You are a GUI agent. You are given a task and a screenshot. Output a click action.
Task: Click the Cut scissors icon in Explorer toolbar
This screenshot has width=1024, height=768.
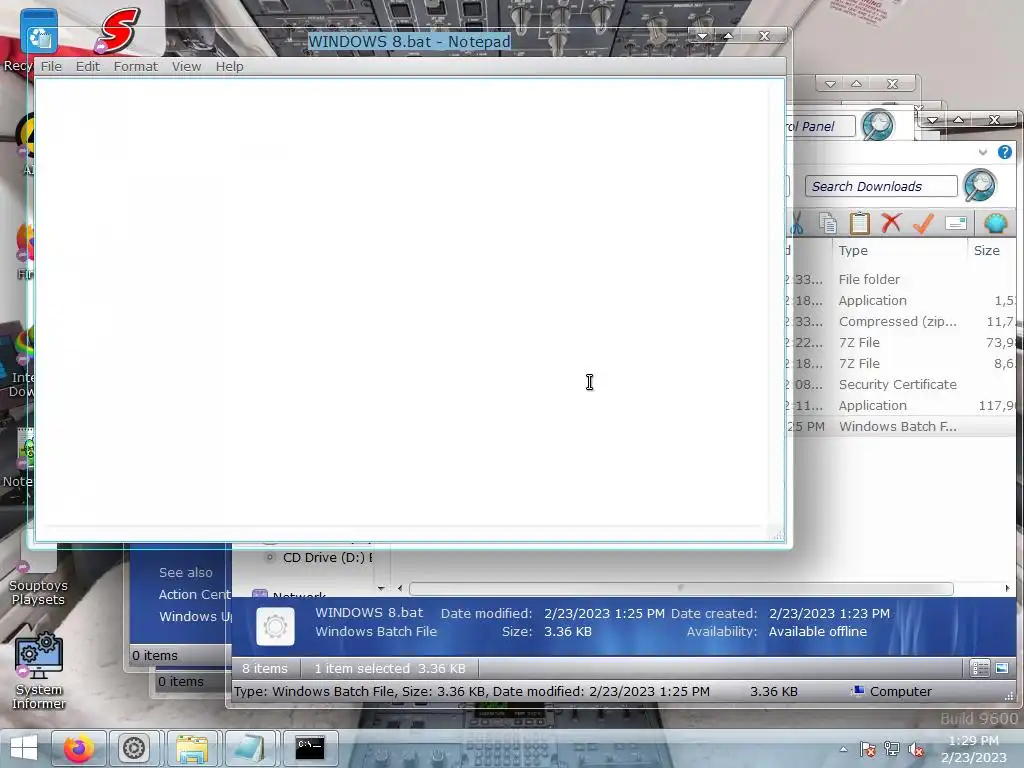tap(796, 223)
